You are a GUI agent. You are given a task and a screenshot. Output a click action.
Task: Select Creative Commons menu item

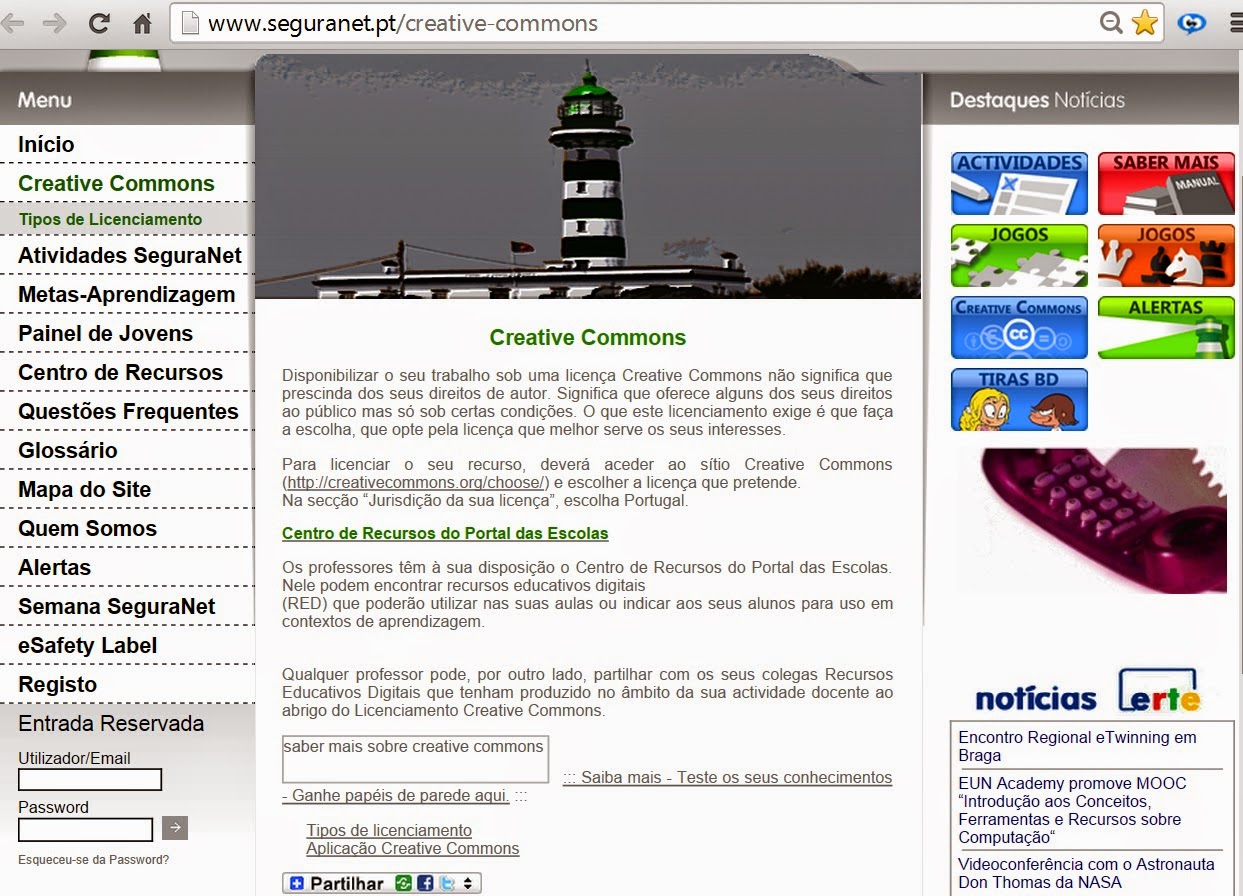pyautogui.click(x=116, y=183)
